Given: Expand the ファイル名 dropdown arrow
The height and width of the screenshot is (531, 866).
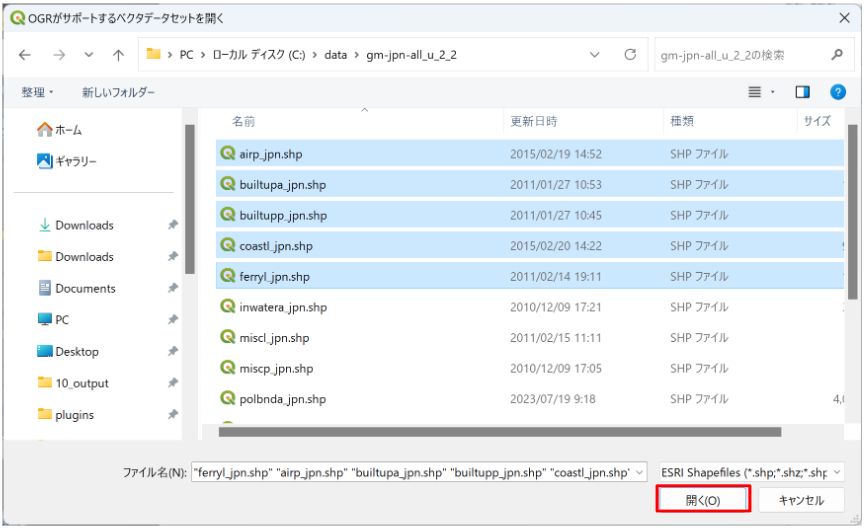Looking at the screenshot, I should click(640, 473).
